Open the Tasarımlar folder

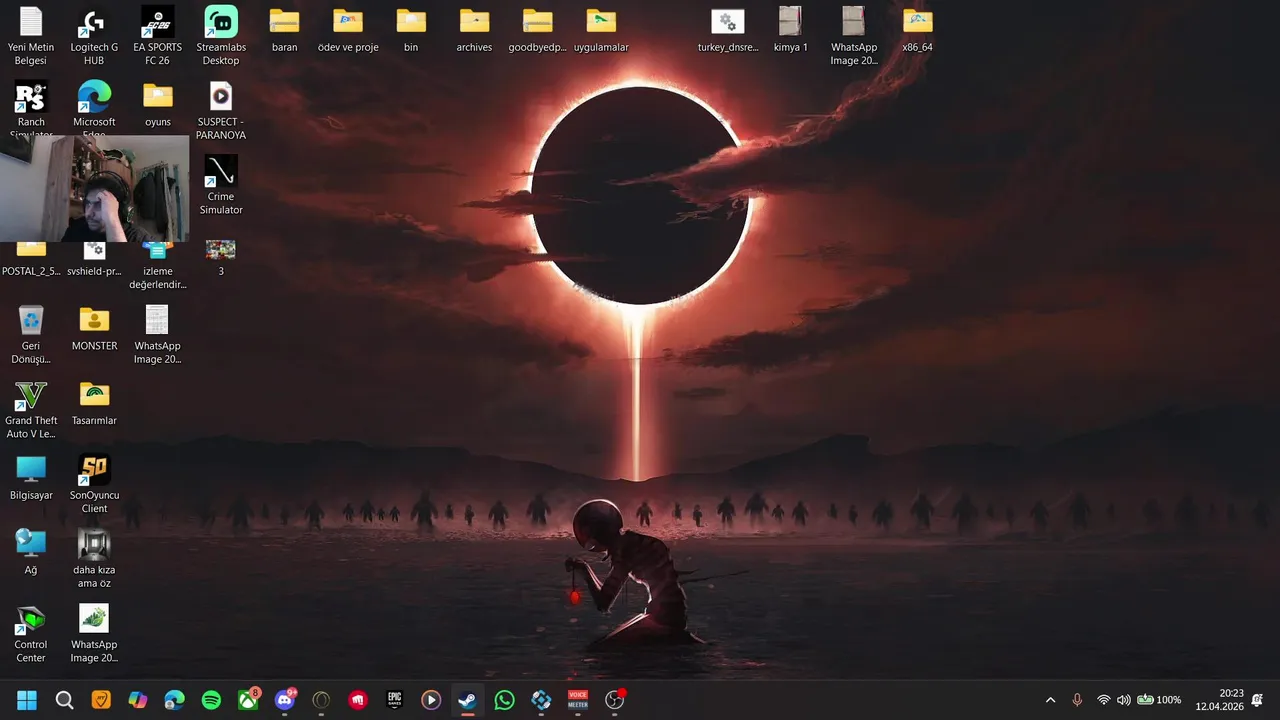pyautogui.click(x=94, y=404)
